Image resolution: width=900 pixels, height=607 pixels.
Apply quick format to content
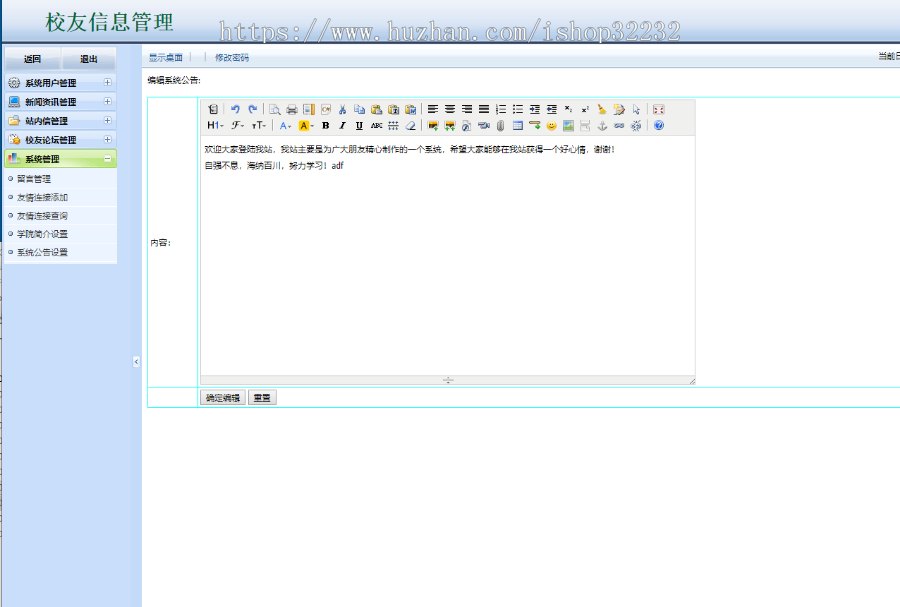[619, 109]
